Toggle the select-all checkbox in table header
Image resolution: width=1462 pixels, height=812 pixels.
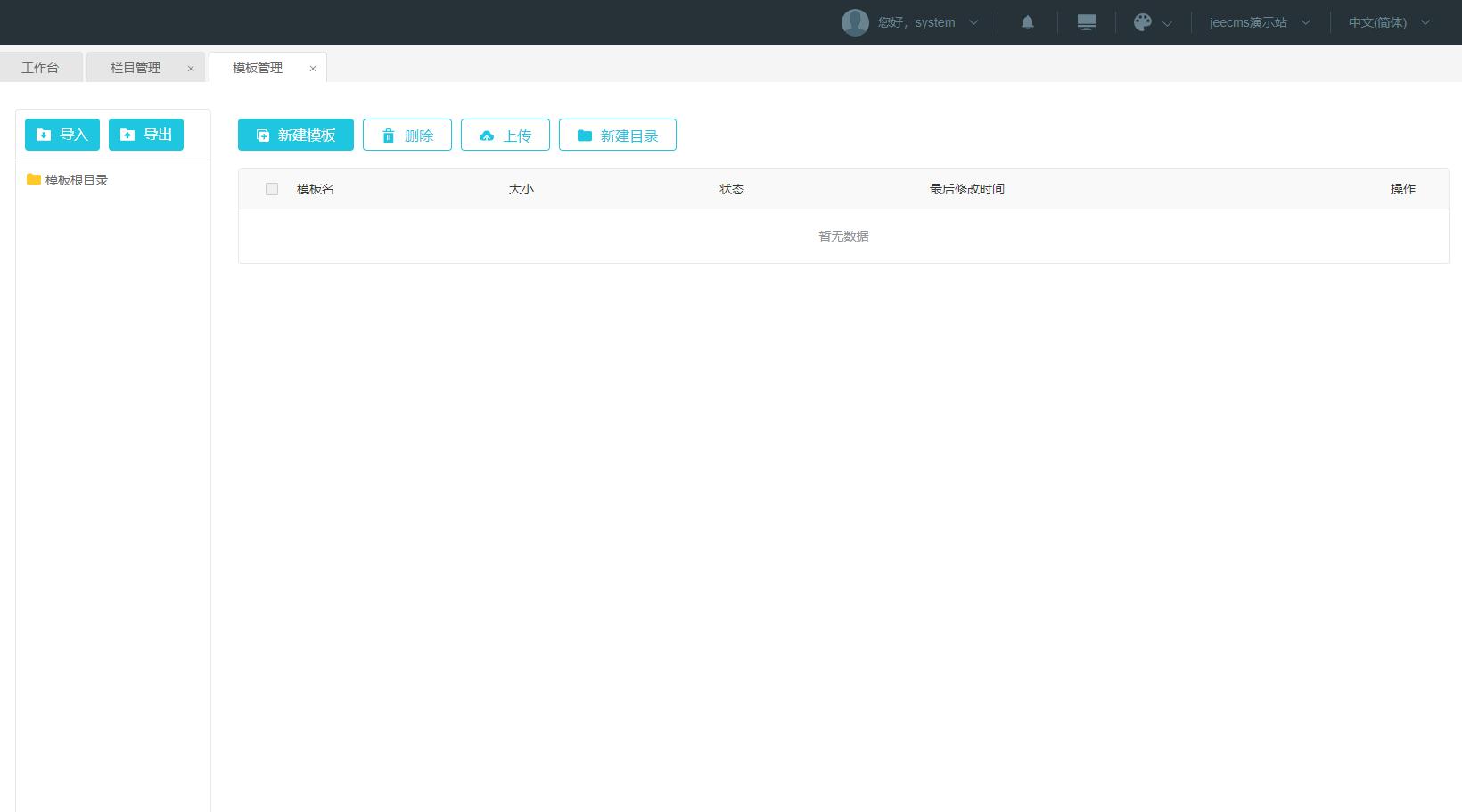tap(272, 189)
